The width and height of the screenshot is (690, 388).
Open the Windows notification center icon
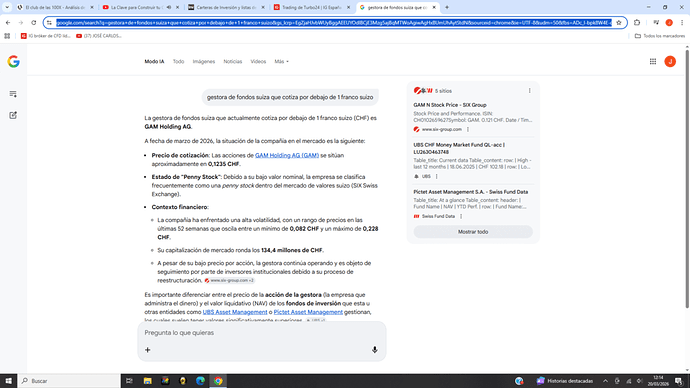tap(679, 381)
